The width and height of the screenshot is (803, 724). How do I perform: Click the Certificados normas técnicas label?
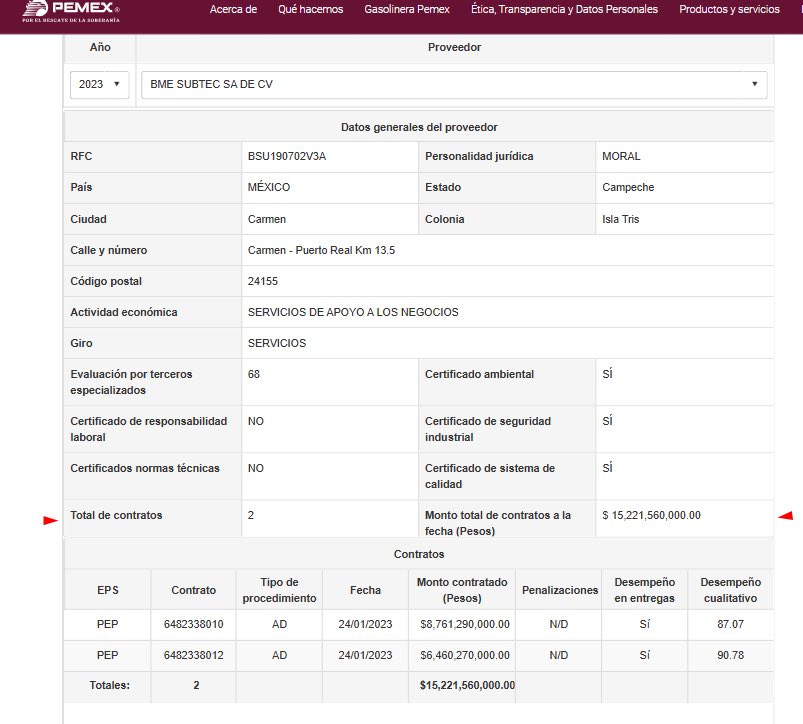tap(145, 468)
